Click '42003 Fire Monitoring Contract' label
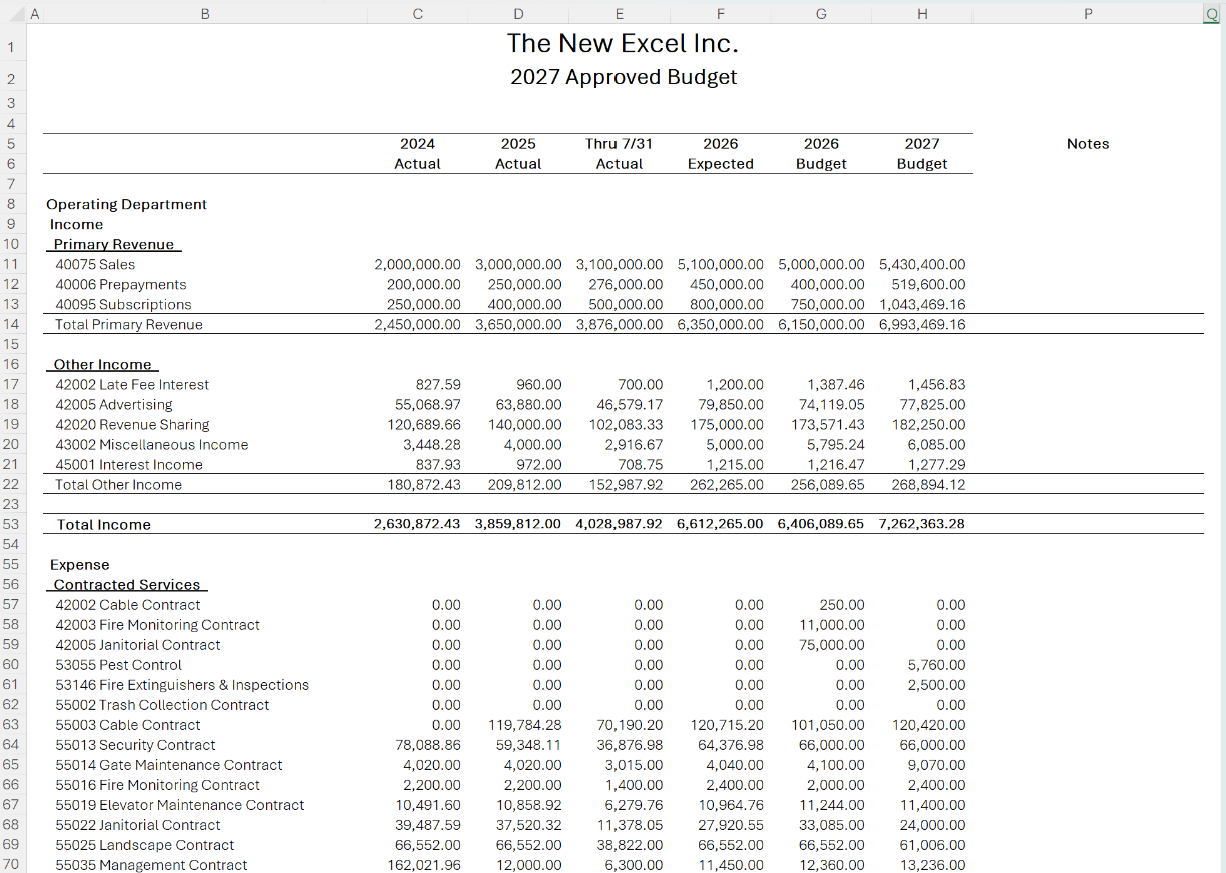1226x873 pixels. [x=157, y=624]
